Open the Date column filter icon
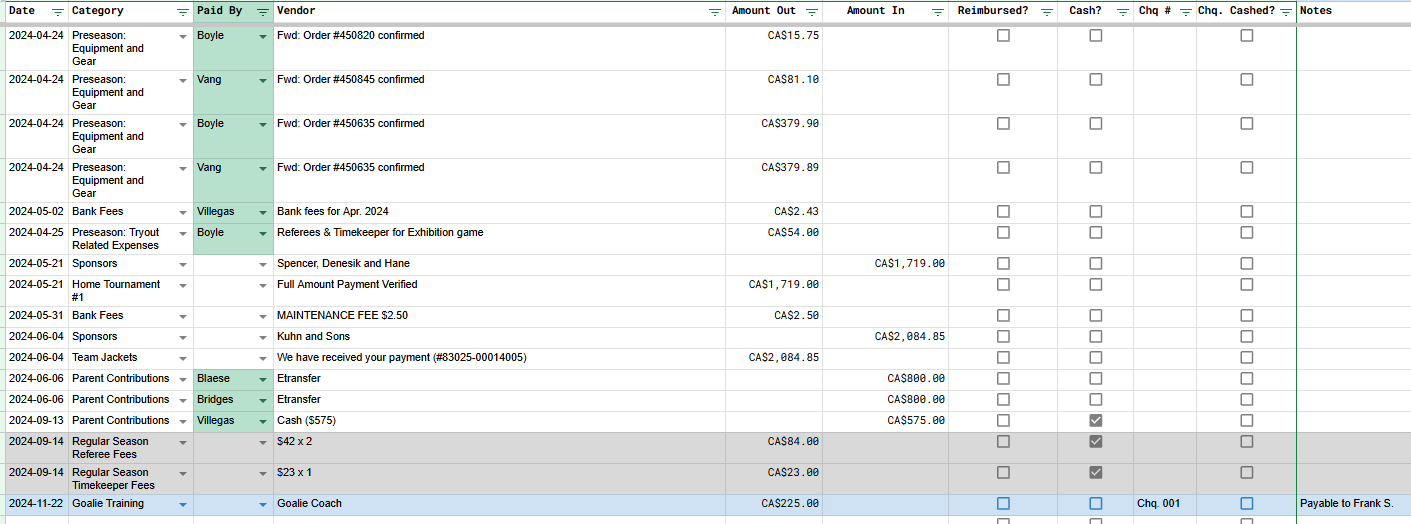The image size is (1411, 524). tap(57, 12)
